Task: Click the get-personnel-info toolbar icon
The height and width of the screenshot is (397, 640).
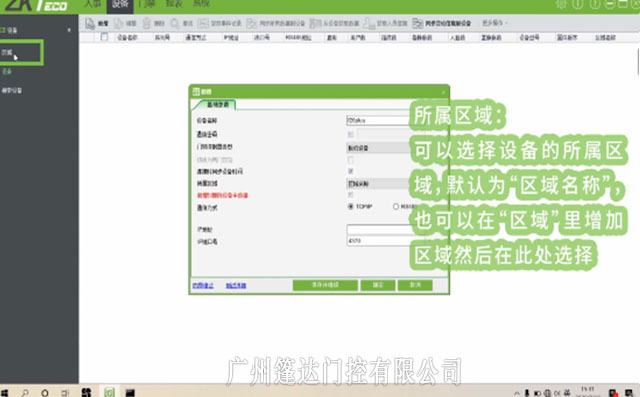Action: [369, 23]
